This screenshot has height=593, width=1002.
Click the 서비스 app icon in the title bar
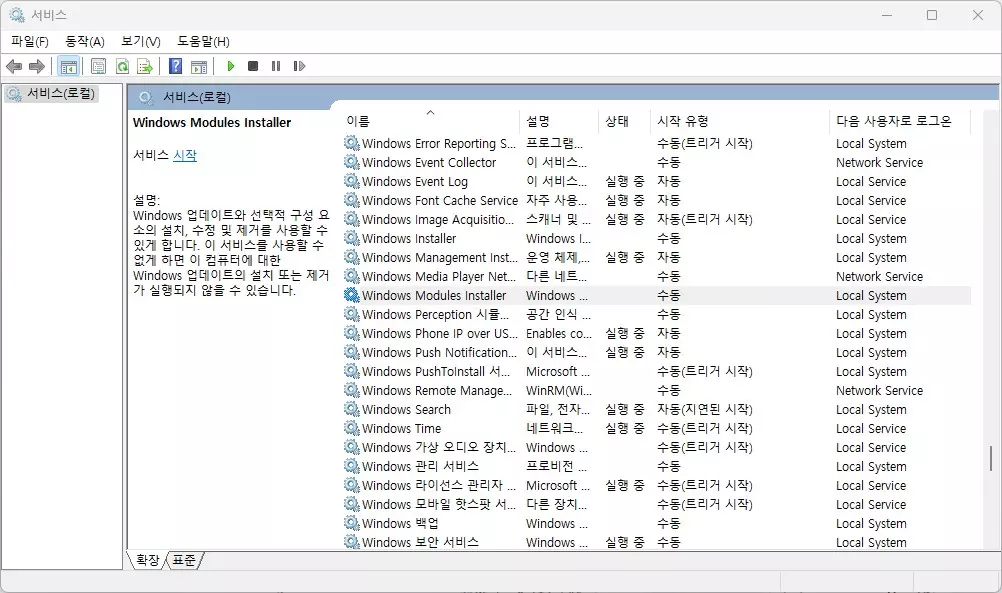pos(17,15)
